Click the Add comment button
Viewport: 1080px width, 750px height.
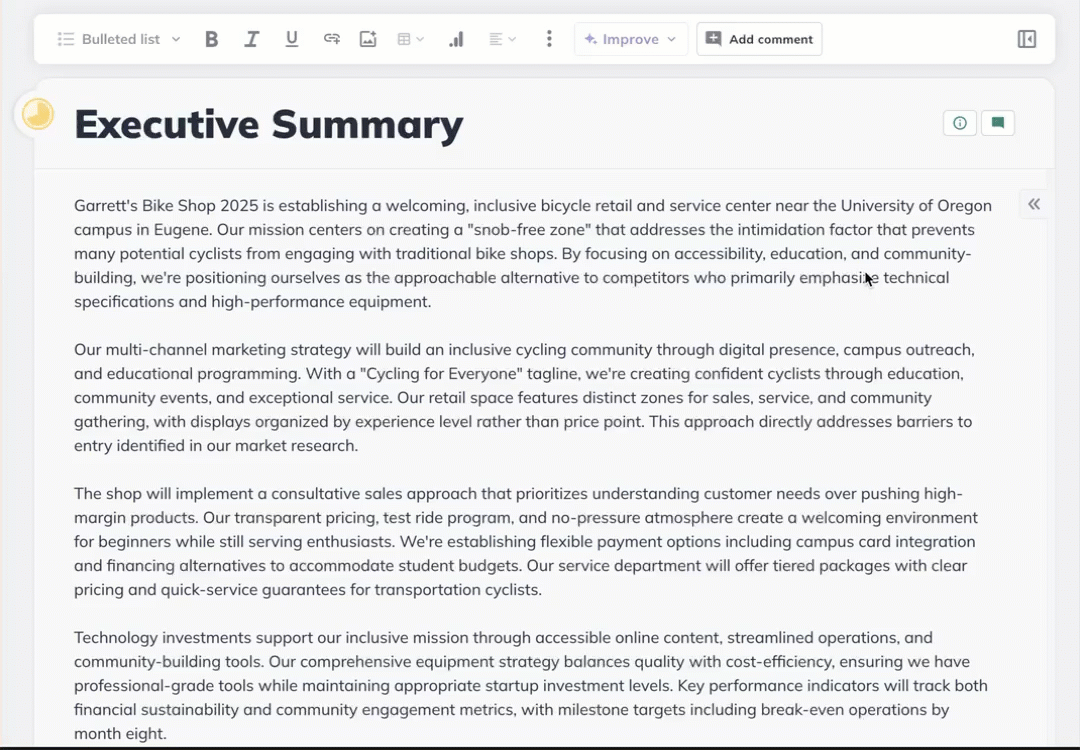click(759, 39)
